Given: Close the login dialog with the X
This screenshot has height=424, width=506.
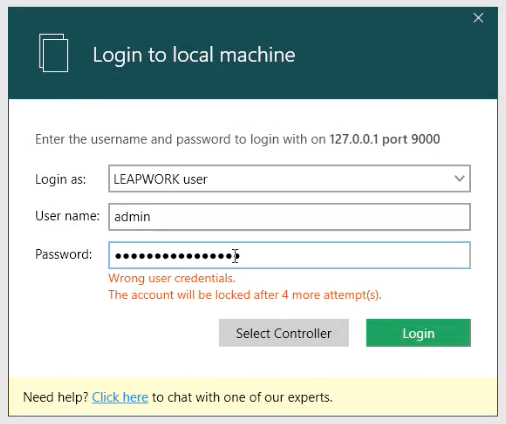Looking at the screenshot, I should (478, 18).
